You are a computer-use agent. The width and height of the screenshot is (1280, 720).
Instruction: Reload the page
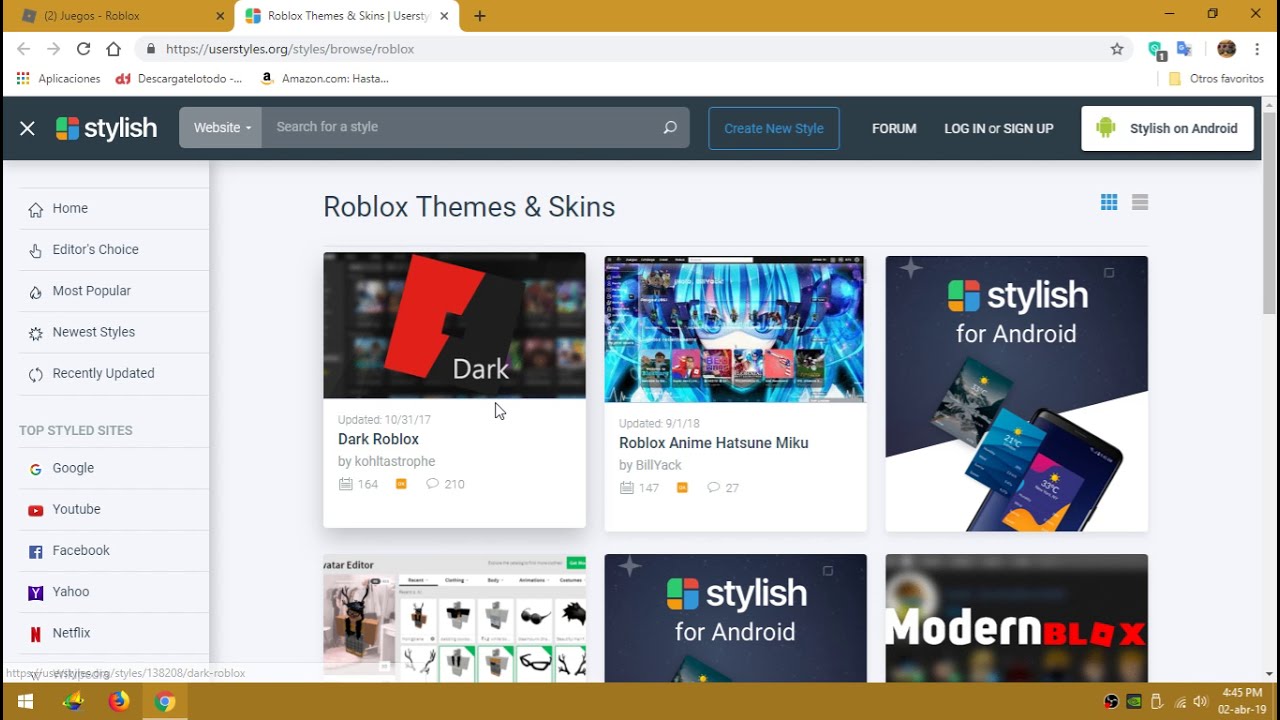click(x=84, y=49)
